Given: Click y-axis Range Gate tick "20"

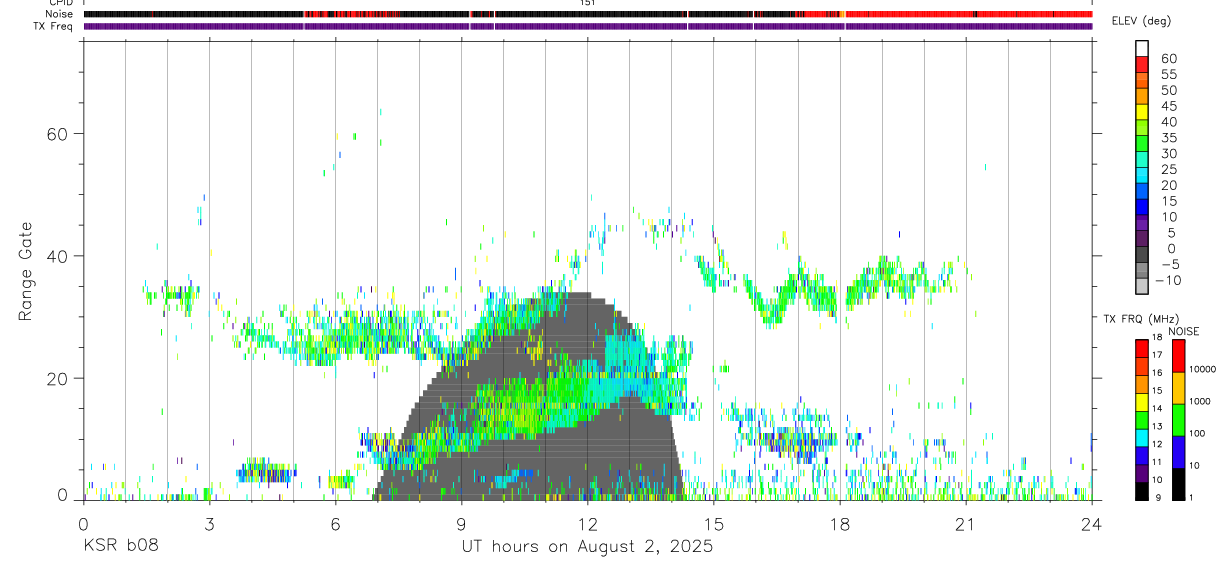Looking at the screenshot, I should coord(59,378).
